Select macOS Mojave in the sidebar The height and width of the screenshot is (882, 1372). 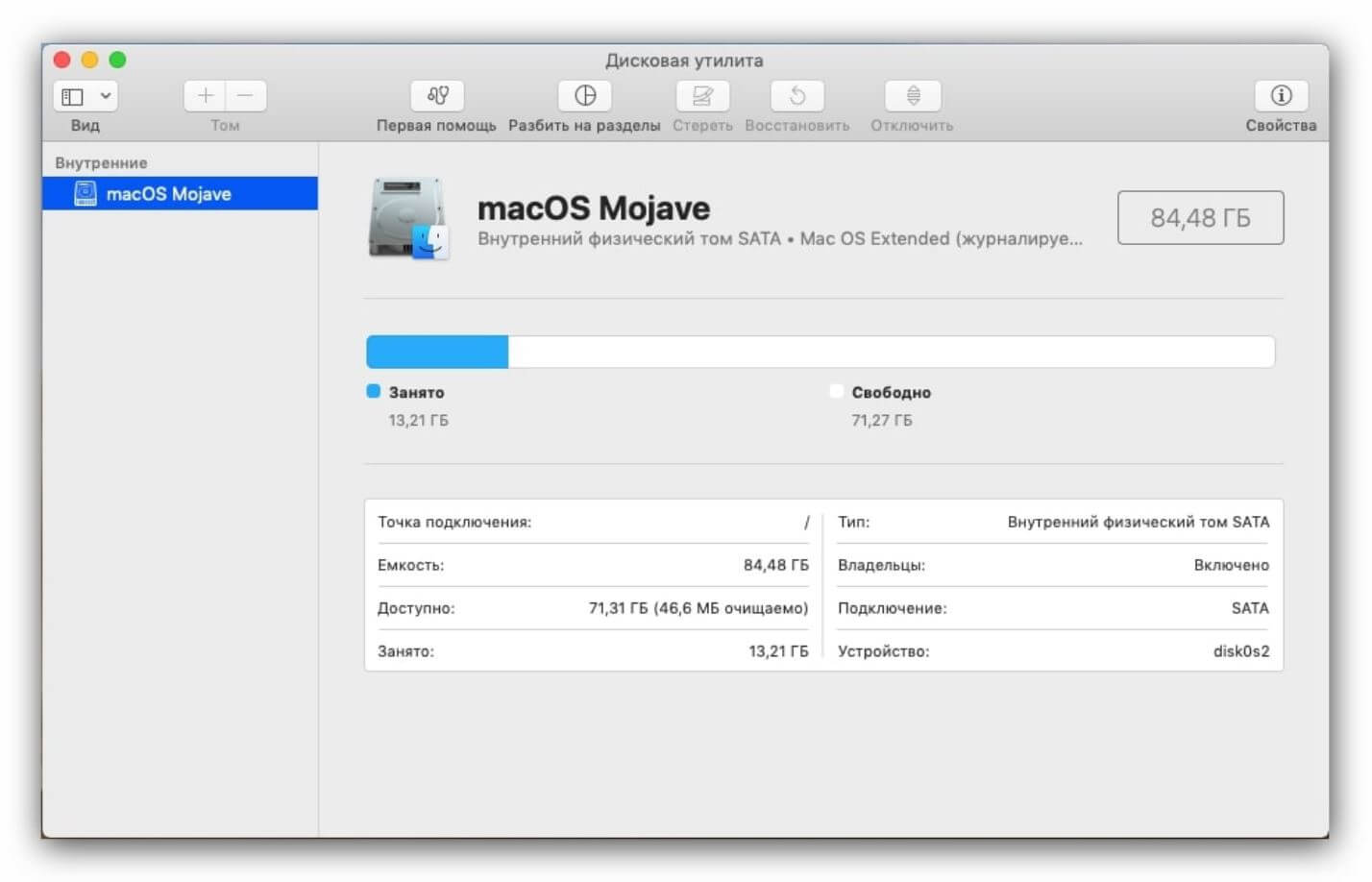pos(181,193)
